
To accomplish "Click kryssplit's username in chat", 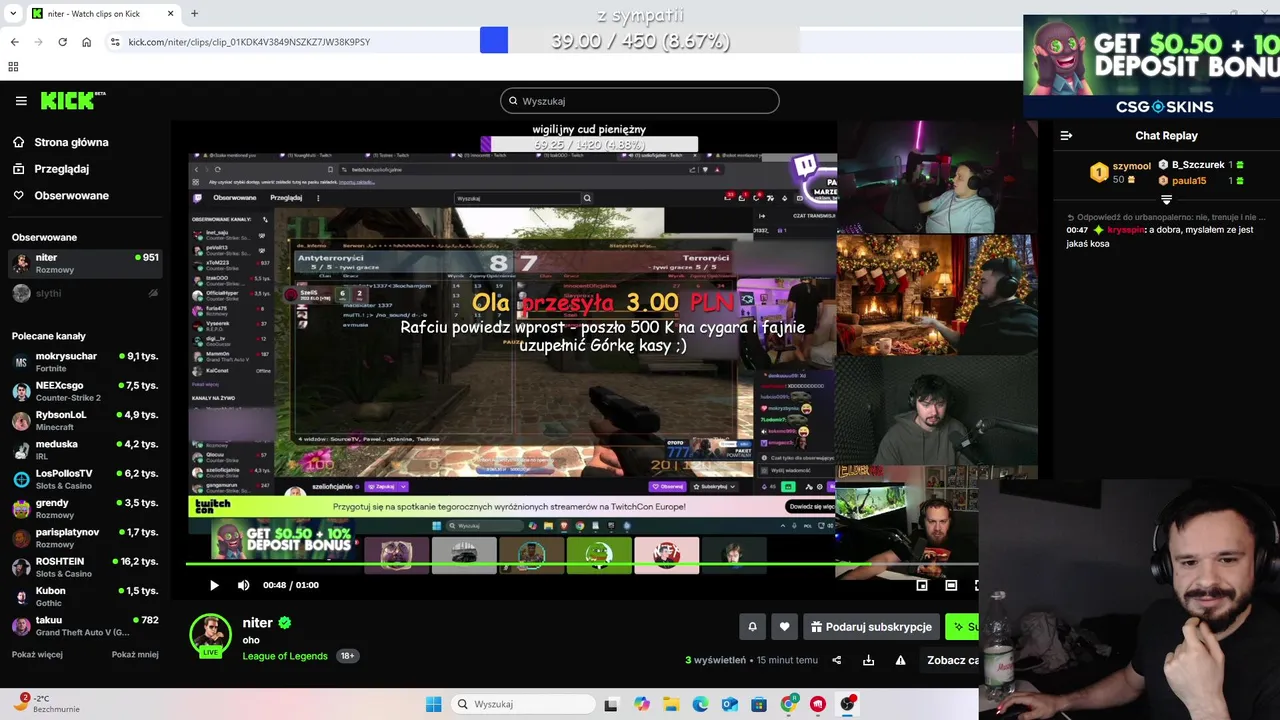I will click(x=1125, y=230).
